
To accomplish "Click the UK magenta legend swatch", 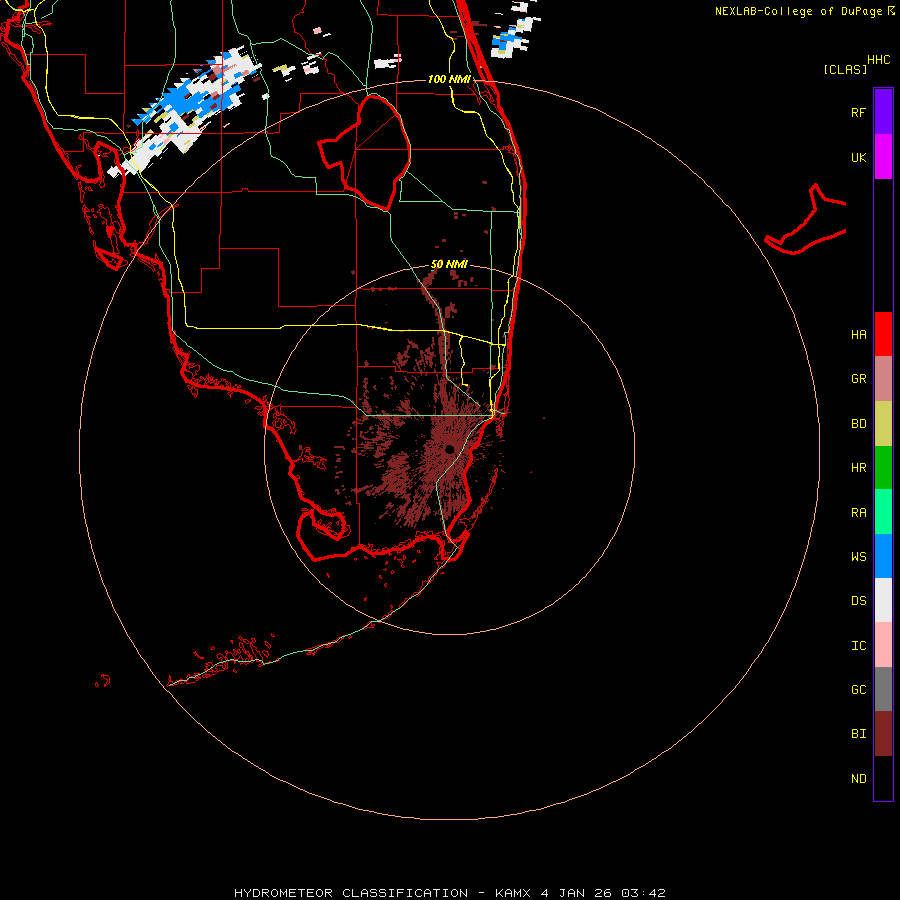I will point(883,157).
